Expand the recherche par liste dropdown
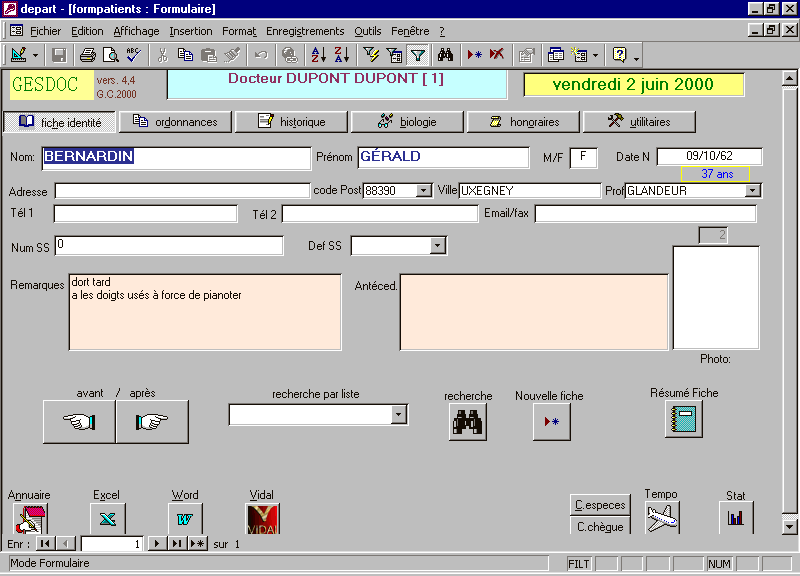This screenshot has width=800, height=576. pos(398,414)
